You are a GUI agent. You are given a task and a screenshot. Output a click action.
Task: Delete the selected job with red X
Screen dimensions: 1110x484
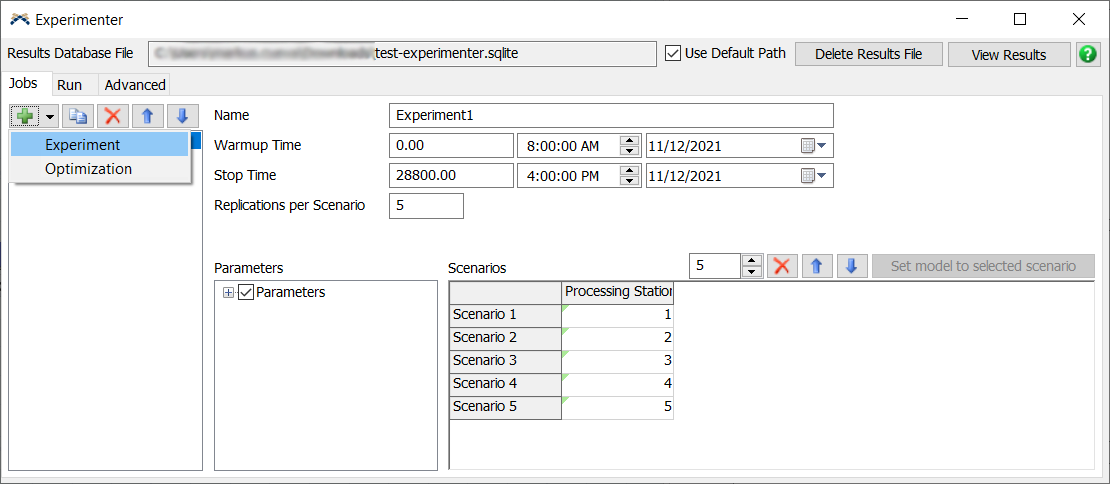point(113,116)
